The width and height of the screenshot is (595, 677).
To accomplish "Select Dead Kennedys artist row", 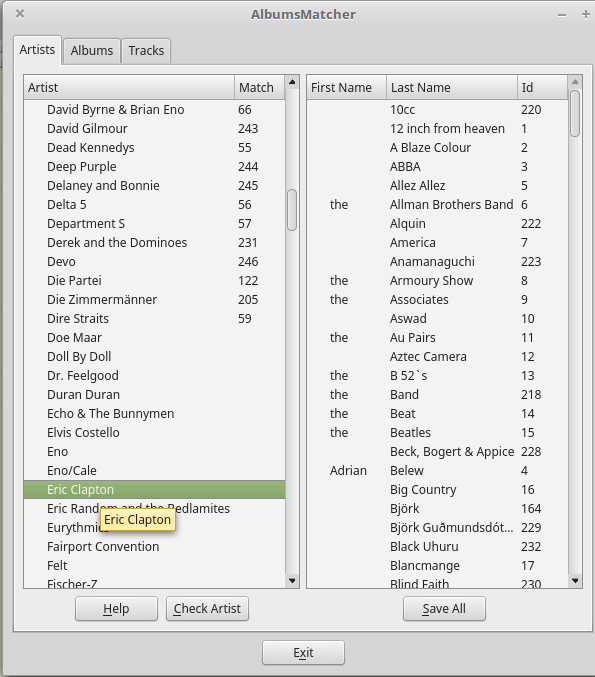I will (x=155, y=148).
